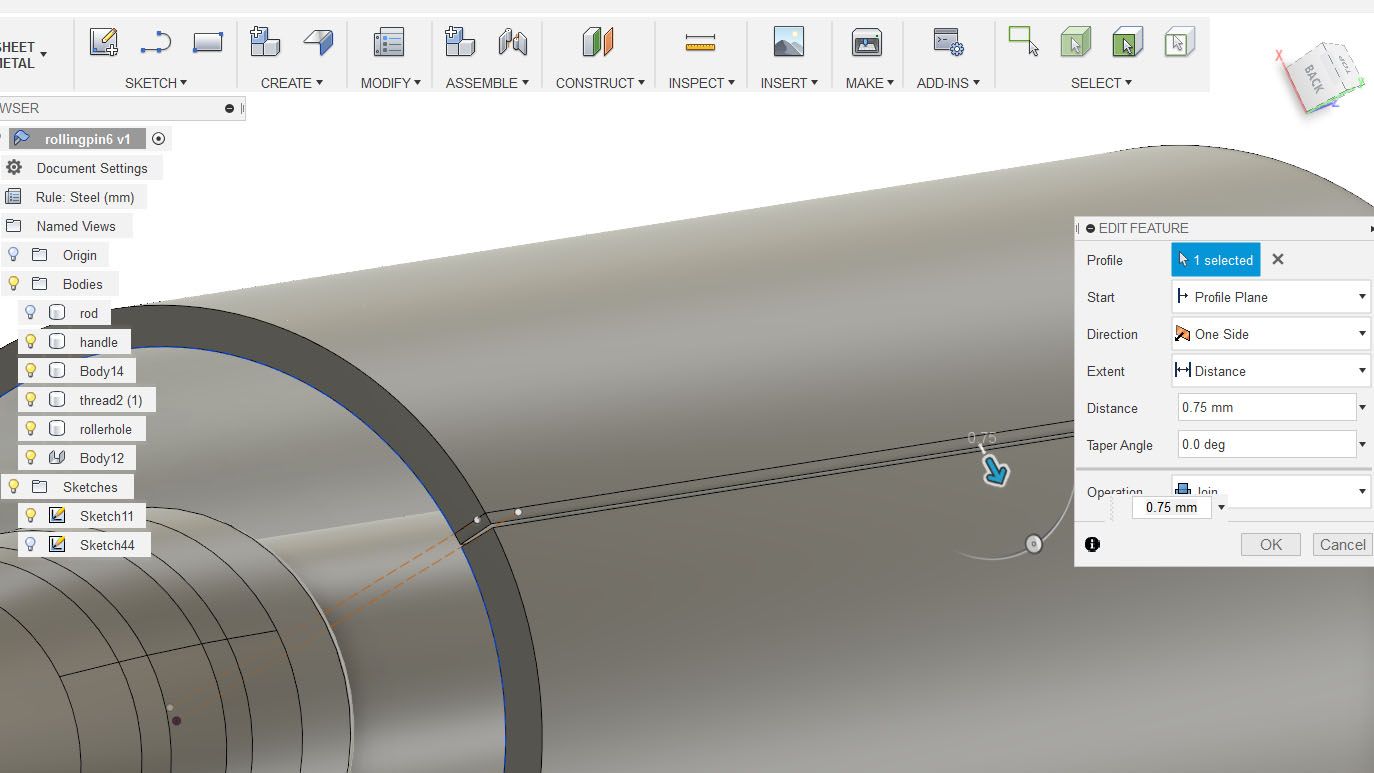Clear the Profile selection with the X
This screenshot has width=1374, height=773.
(x=1278, y=260)
